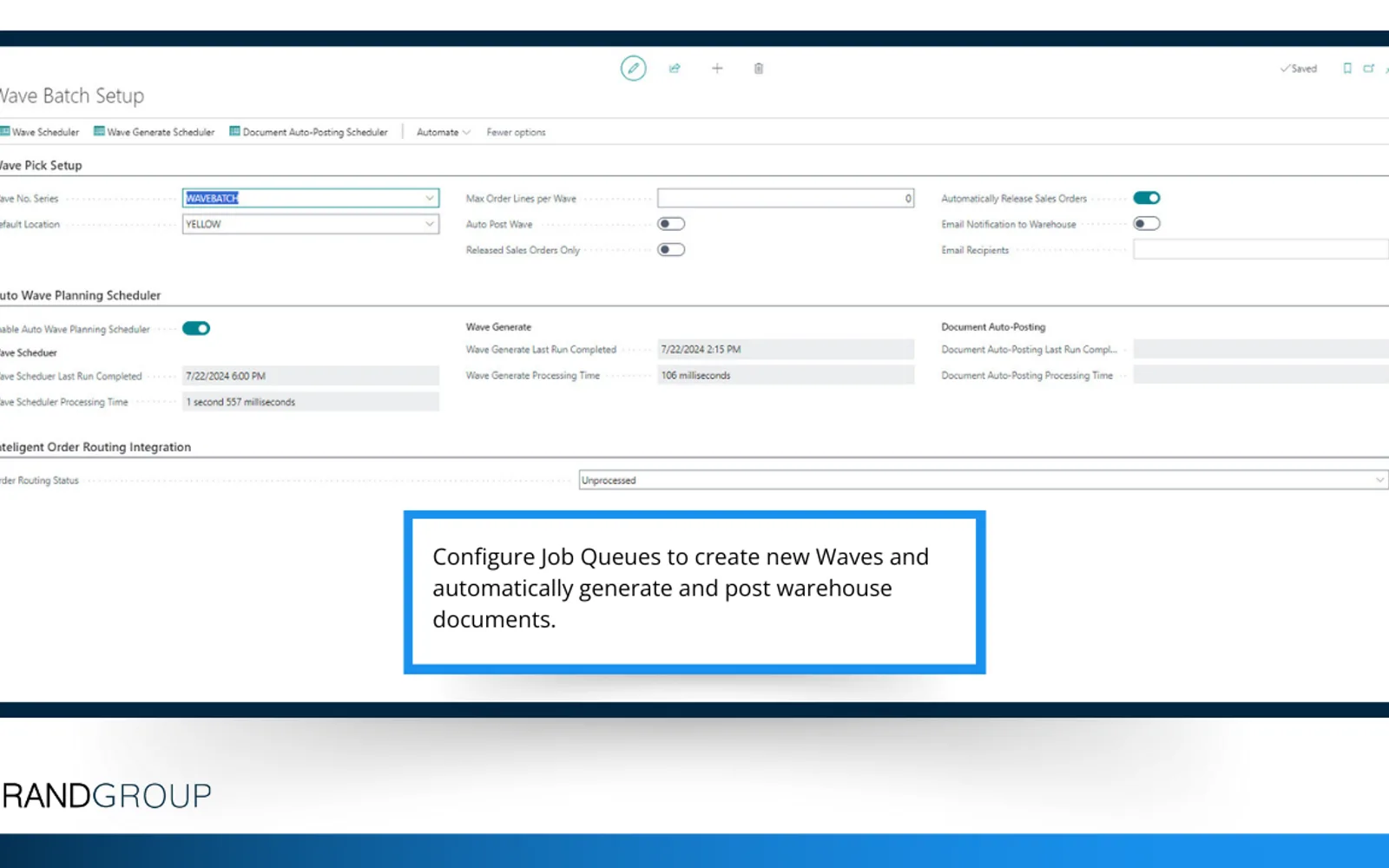Disable Automatically Release Sales Orders
Viewport: 1389px width, 868px height.
(x=1147, y=198)
